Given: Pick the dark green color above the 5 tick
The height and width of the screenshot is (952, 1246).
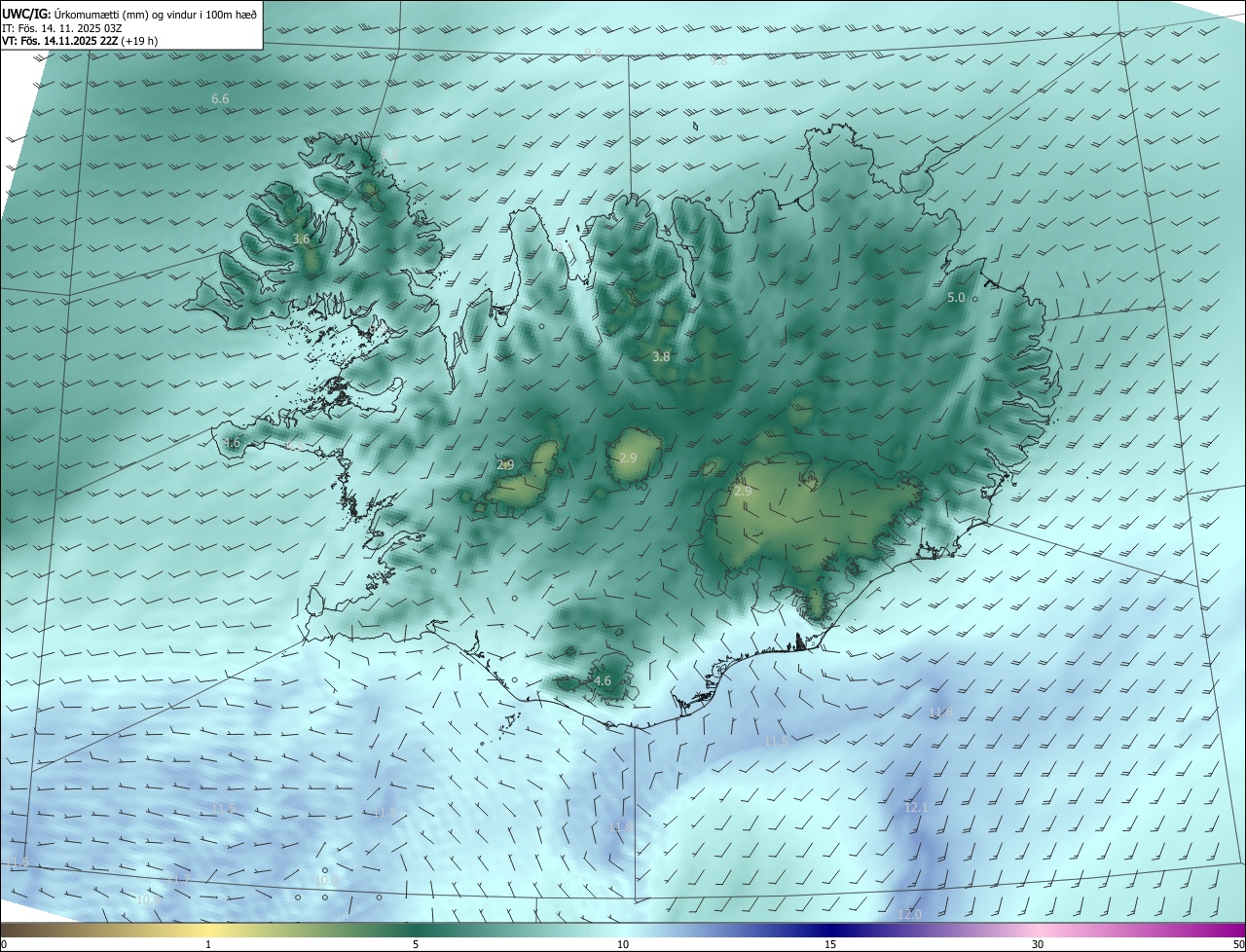Looking at the screenshot, I should click(416, 930).
